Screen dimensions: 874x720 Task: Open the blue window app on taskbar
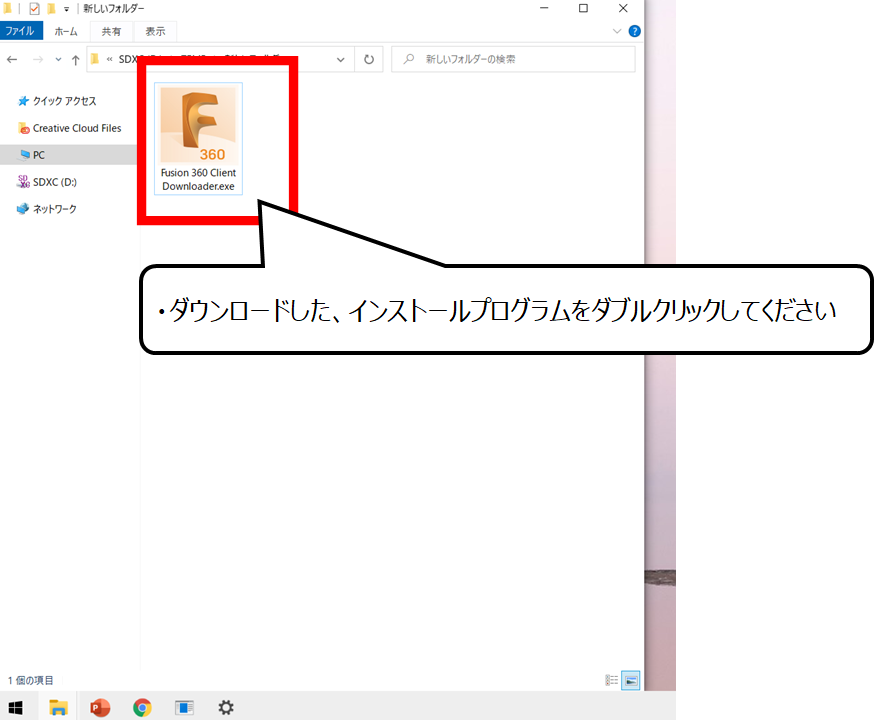(x=184, y=708)
